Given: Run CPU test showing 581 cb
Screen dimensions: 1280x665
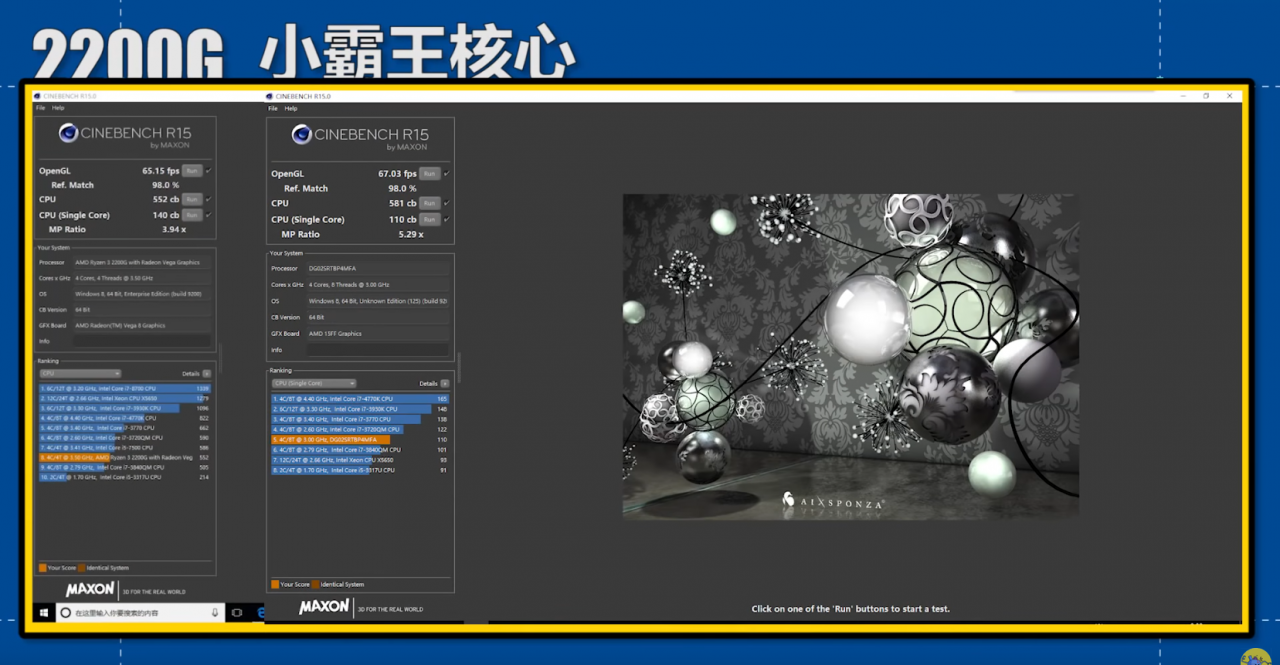Looking at the screenshot, I should point(430,204).
